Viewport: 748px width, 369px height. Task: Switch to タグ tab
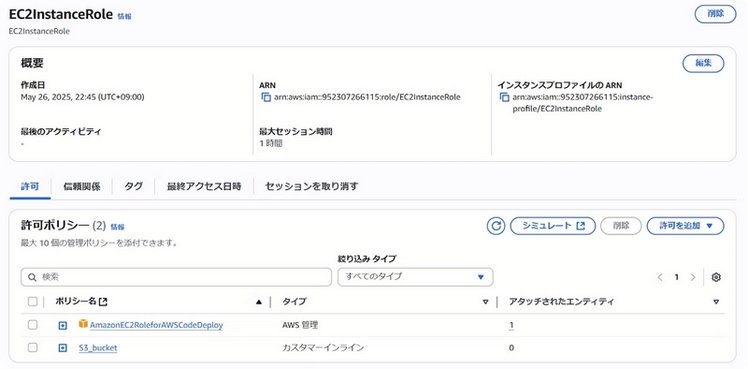tap(134, 186)
